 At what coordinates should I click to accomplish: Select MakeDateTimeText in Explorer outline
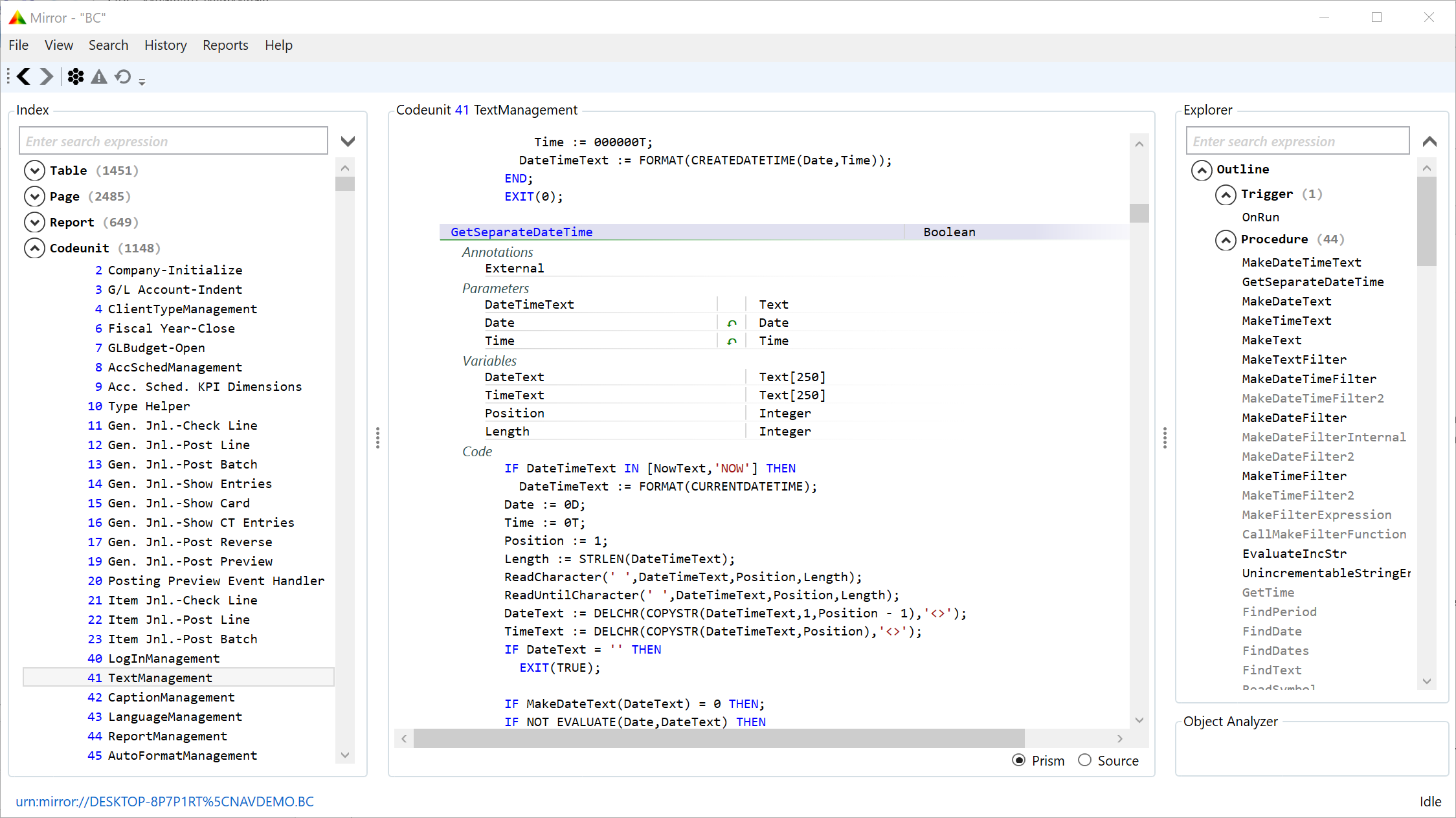pos(1301,263)
